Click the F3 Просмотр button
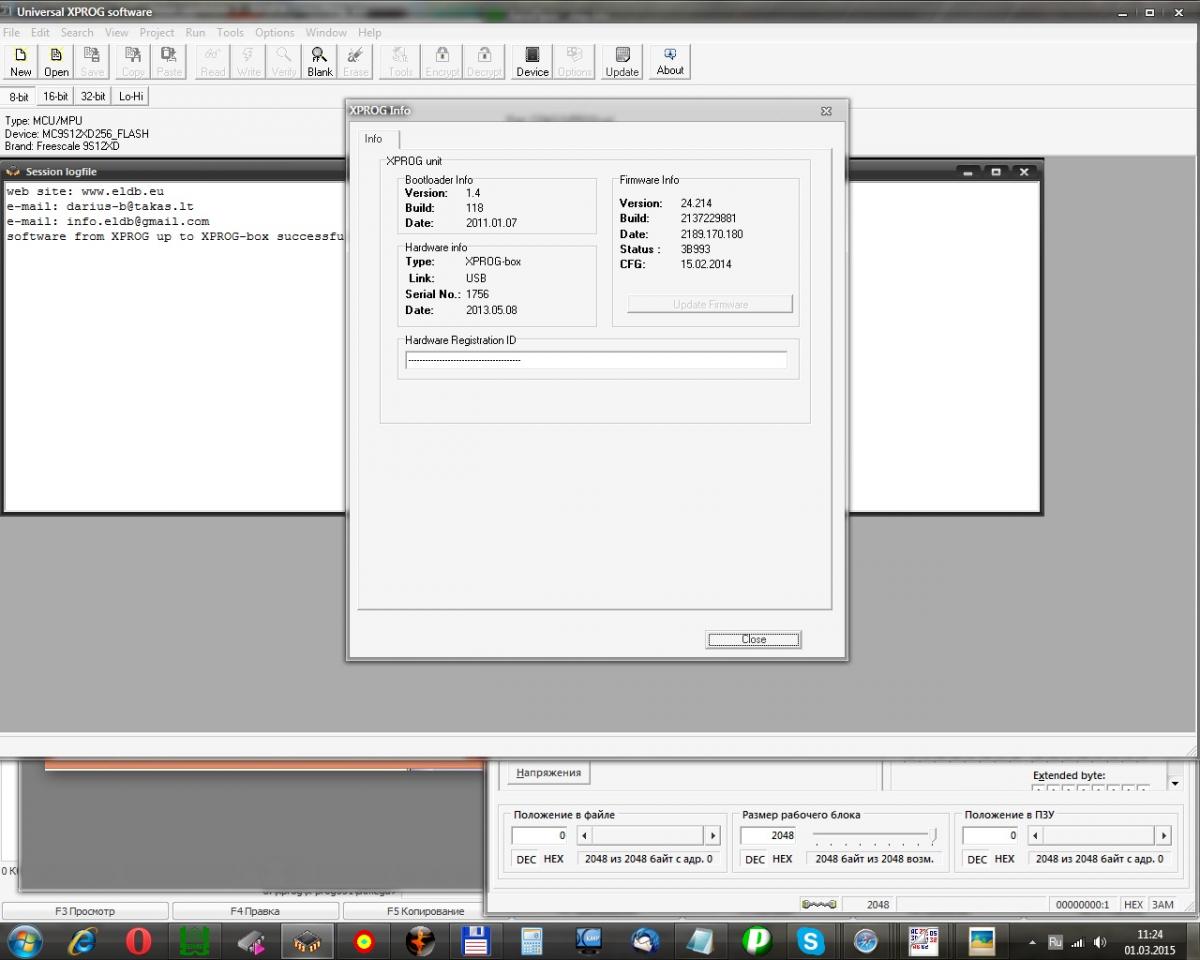Image resolution: width=1200 pixels, height=960 pixels. [84, 911]
